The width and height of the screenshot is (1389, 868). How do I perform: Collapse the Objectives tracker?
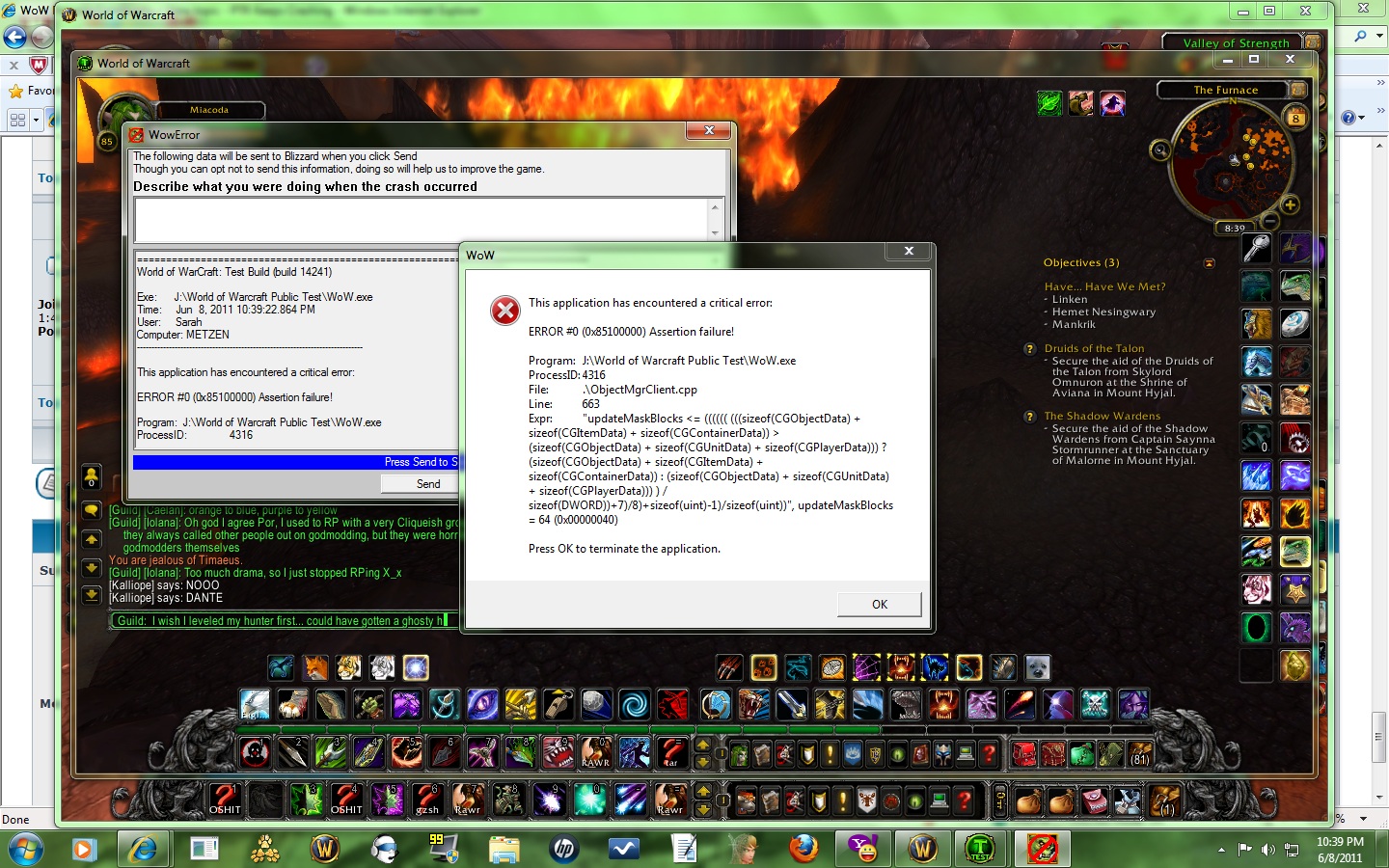[x=1209, y=263]
